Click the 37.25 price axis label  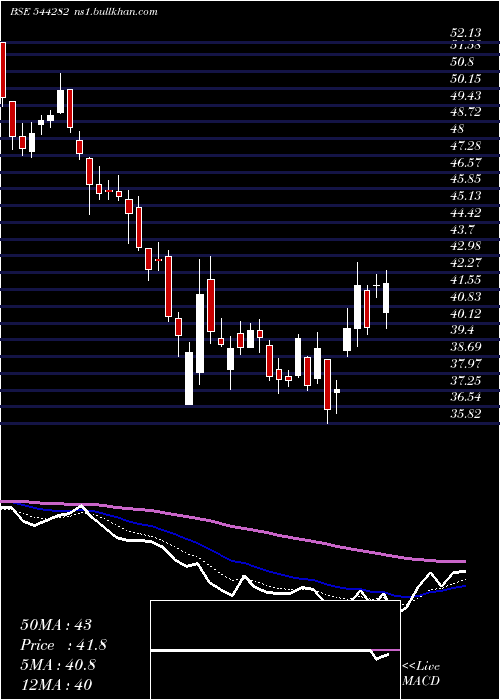click(x=466, y=380)
